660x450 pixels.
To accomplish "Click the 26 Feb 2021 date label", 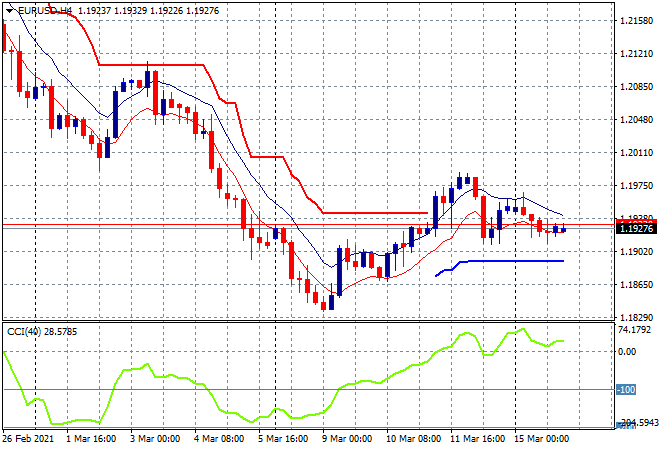I will pyautogui.click(x=28, y=439).
